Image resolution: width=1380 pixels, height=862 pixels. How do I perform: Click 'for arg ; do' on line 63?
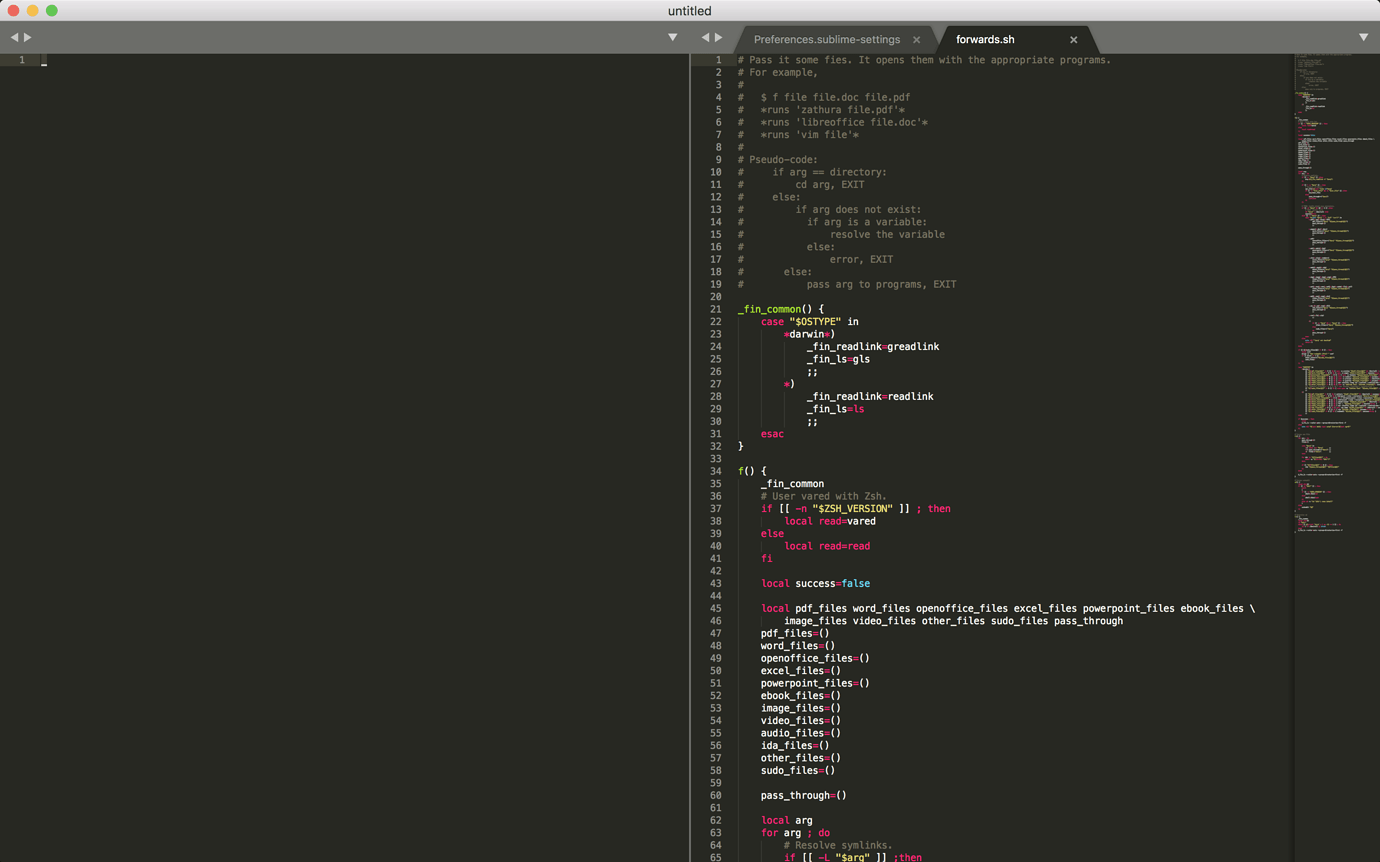point(796,833)
